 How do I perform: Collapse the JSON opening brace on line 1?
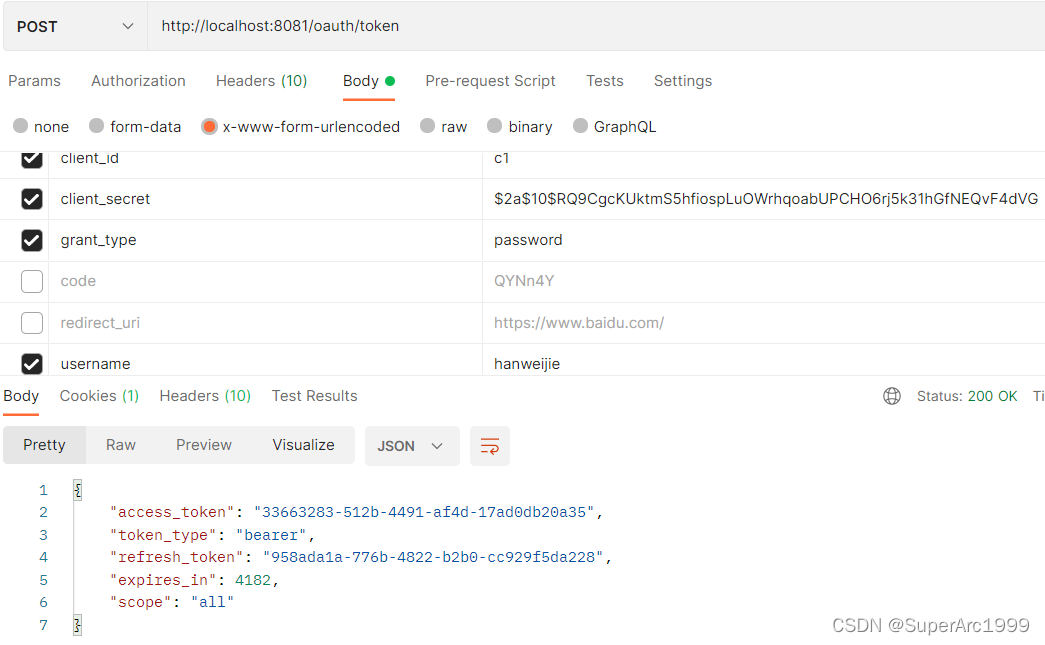point(77,490)
